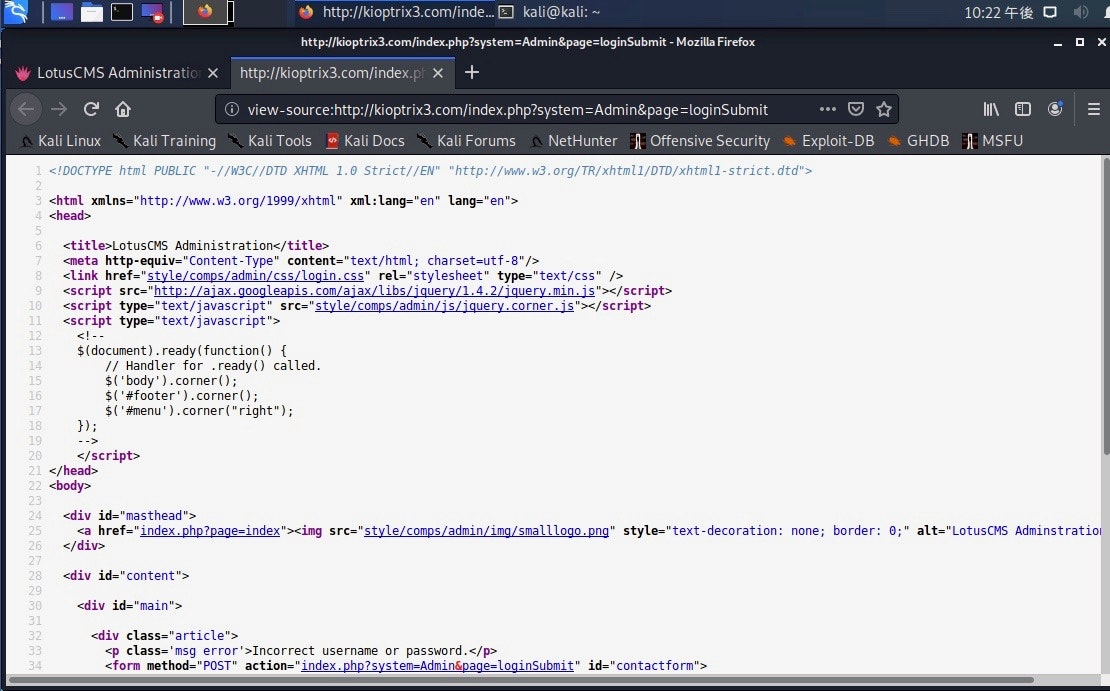This screenshot has width=1110, height=691.
Task: Click the clock showing 10:22
Action: (x=998, y=12)
